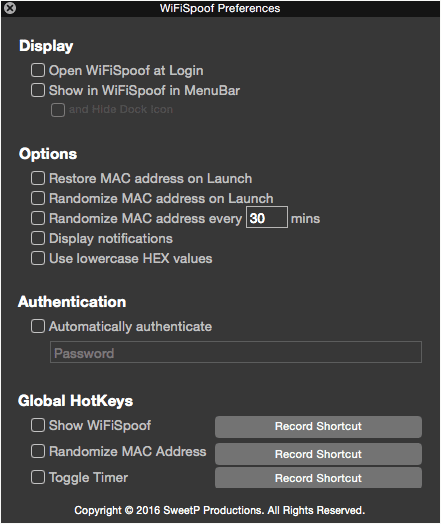Enable Restore MAC address on Launch
The image size is (441, 524).
click(38, 178)
